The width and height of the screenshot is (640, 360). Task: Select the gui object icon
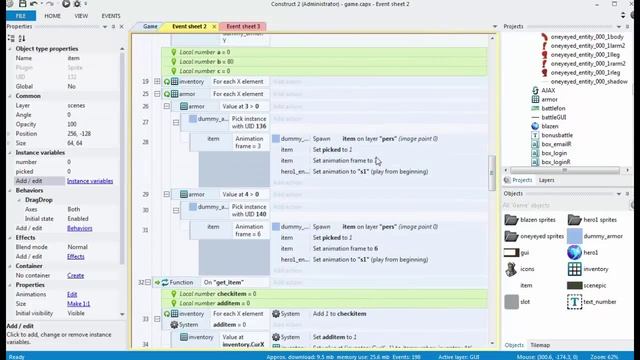point(511,253)
